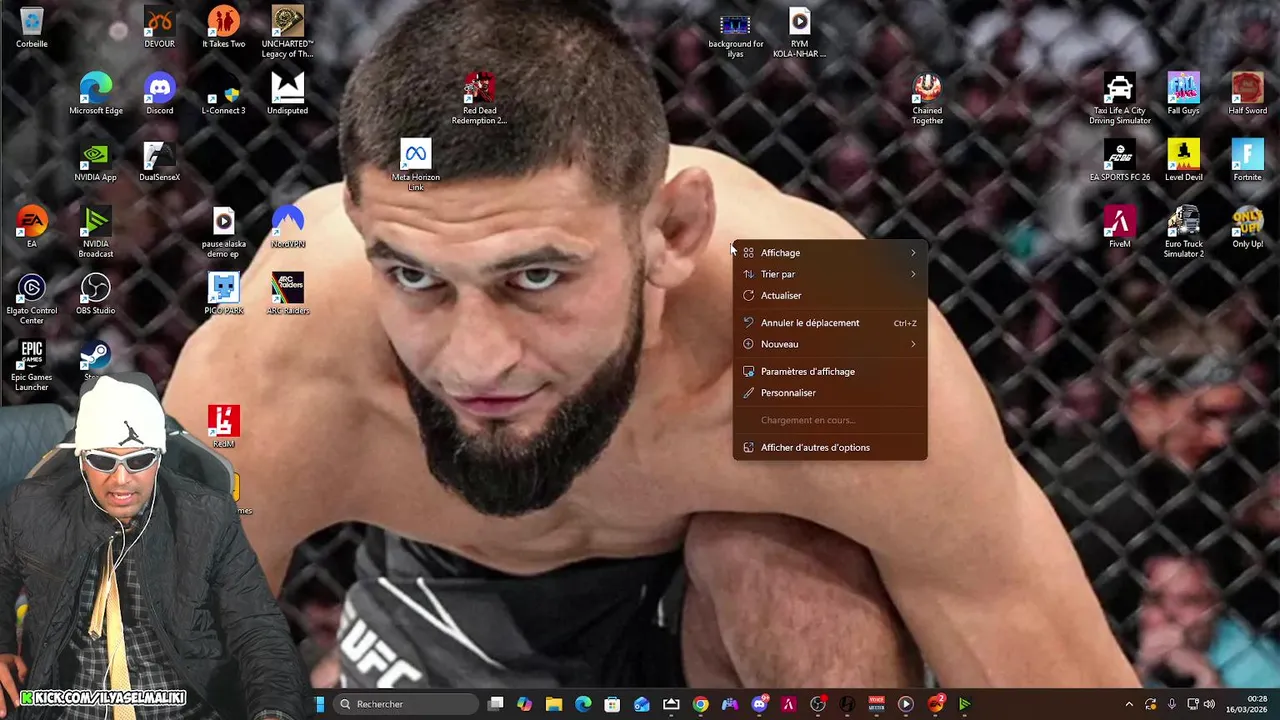This screenshot has height=720, width=1280.
Task: Select Annuler le déplacement
Action: (x=830, y=323)
